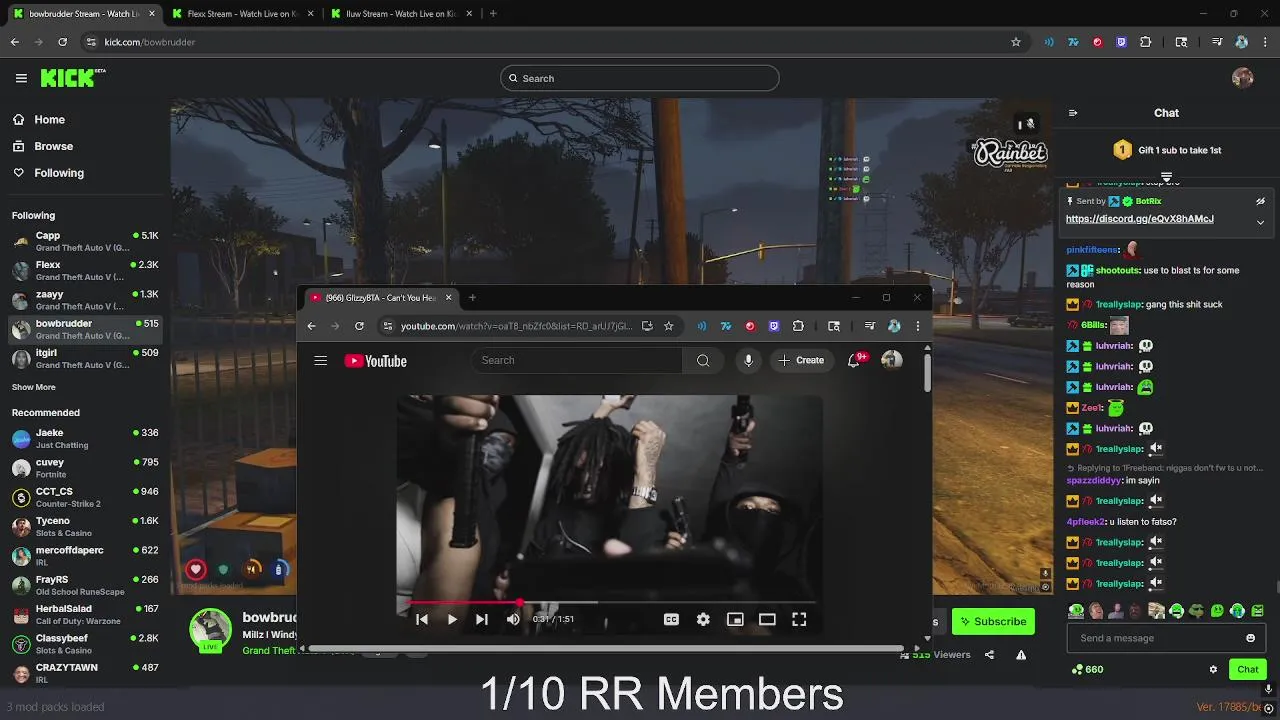Focus the YouTube search field
The image size is (1280, 720).
coord(577,360)
